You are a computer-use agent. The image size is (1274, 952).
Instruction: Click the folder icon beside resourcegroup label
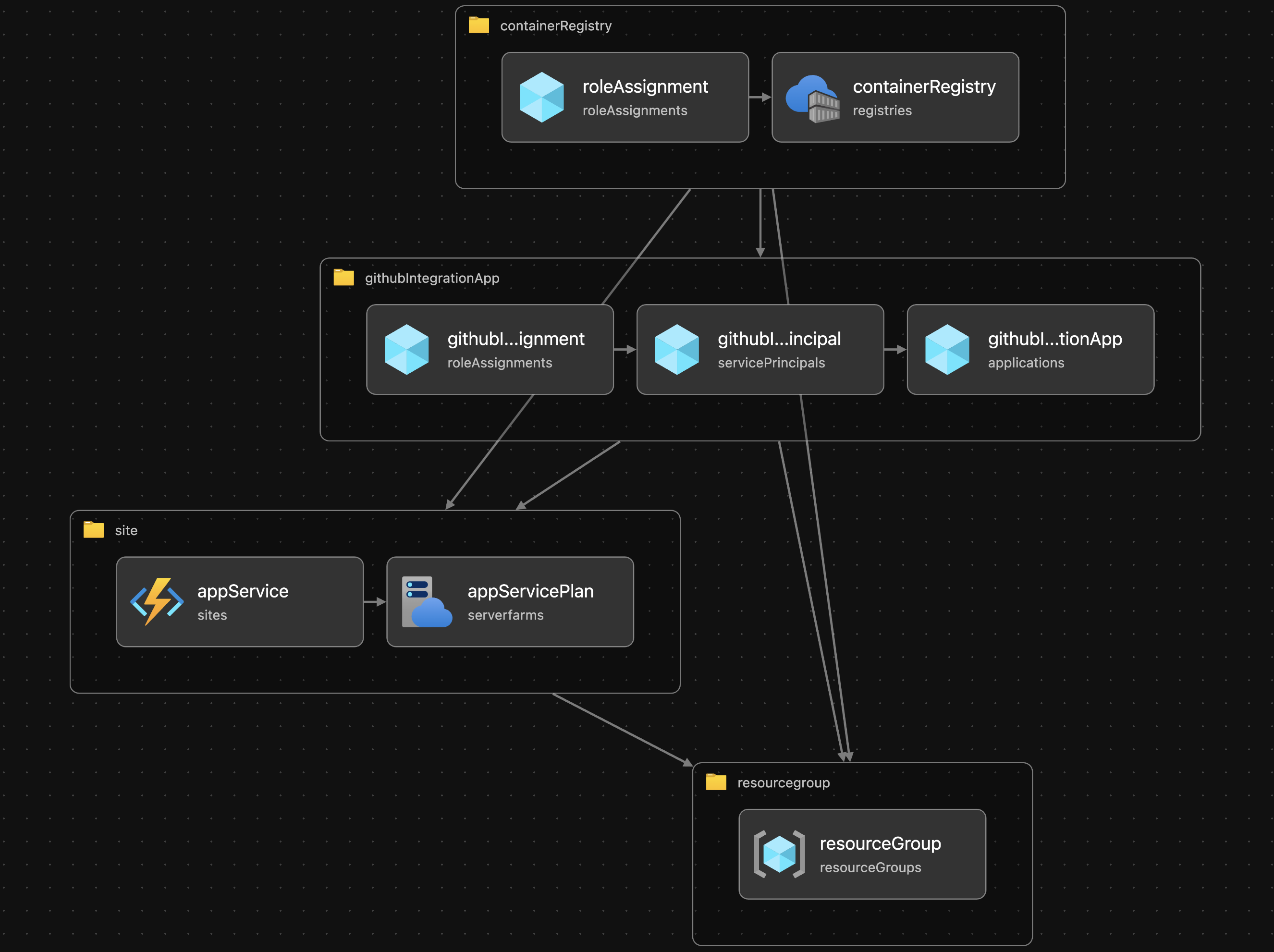pos(715,782)
